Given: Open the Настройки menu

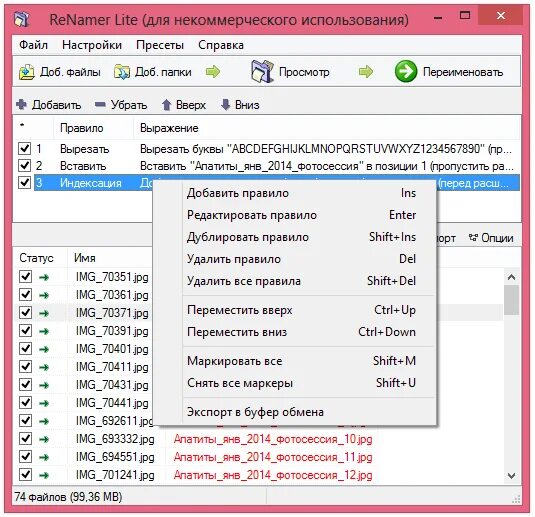Looking at the screenshot, I should [x=92, y=45].
